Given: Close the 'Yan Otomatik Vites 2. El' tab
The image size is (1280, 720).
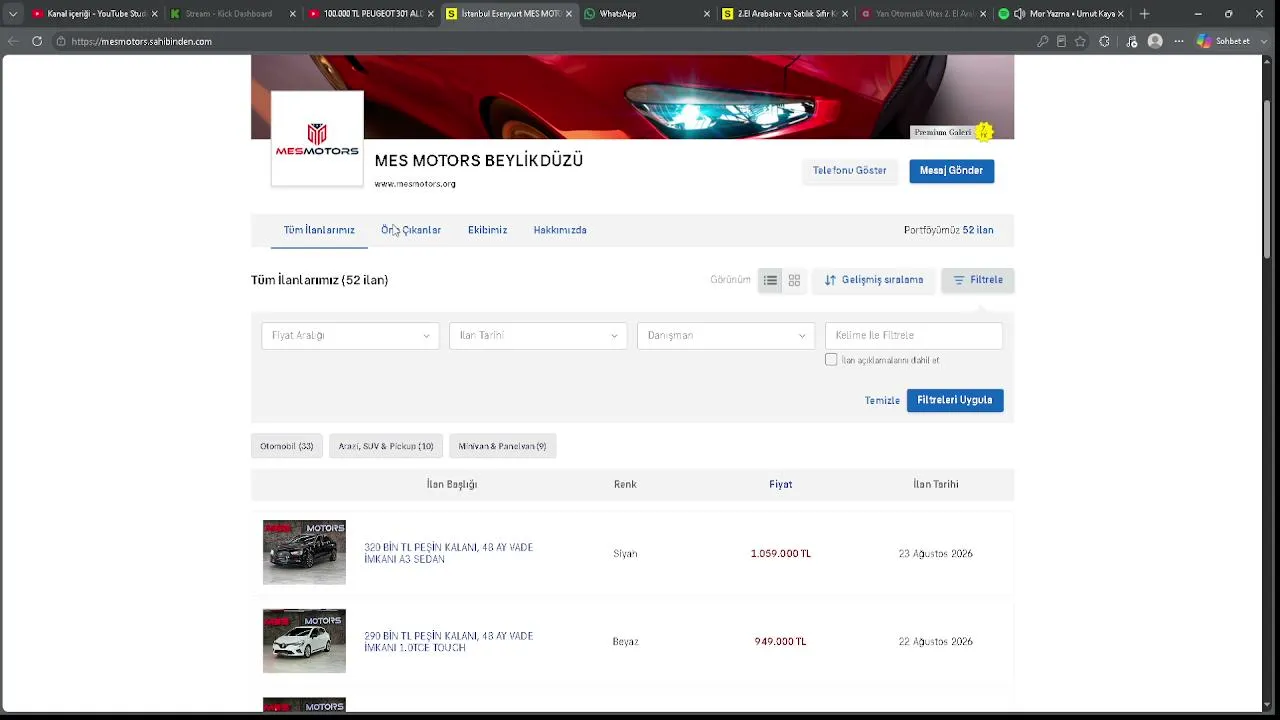Looking at the screenshot, I should [x=983, y=14].
